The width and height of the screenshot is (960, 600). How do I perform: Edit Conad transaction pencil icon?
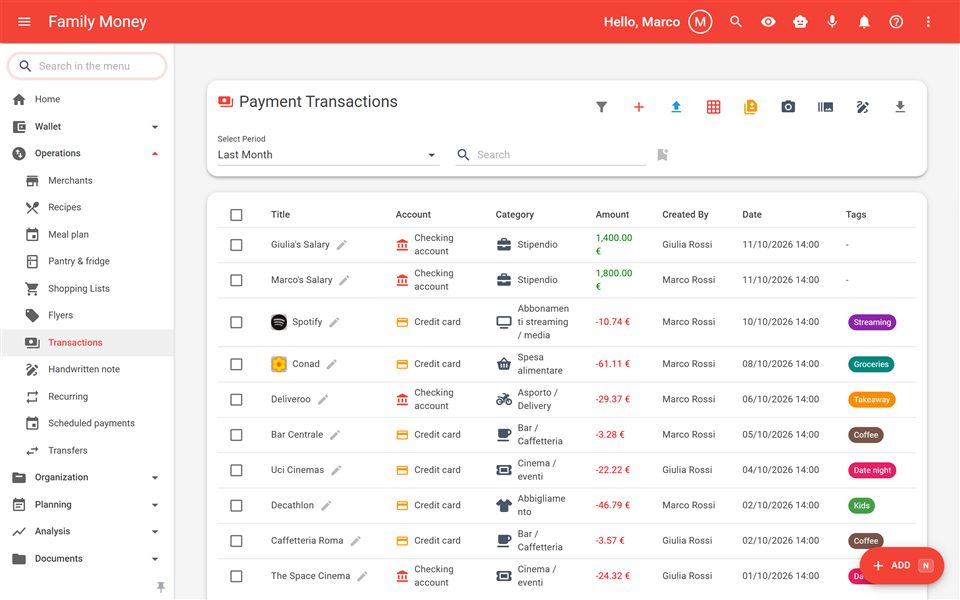(x=331, y=364)
